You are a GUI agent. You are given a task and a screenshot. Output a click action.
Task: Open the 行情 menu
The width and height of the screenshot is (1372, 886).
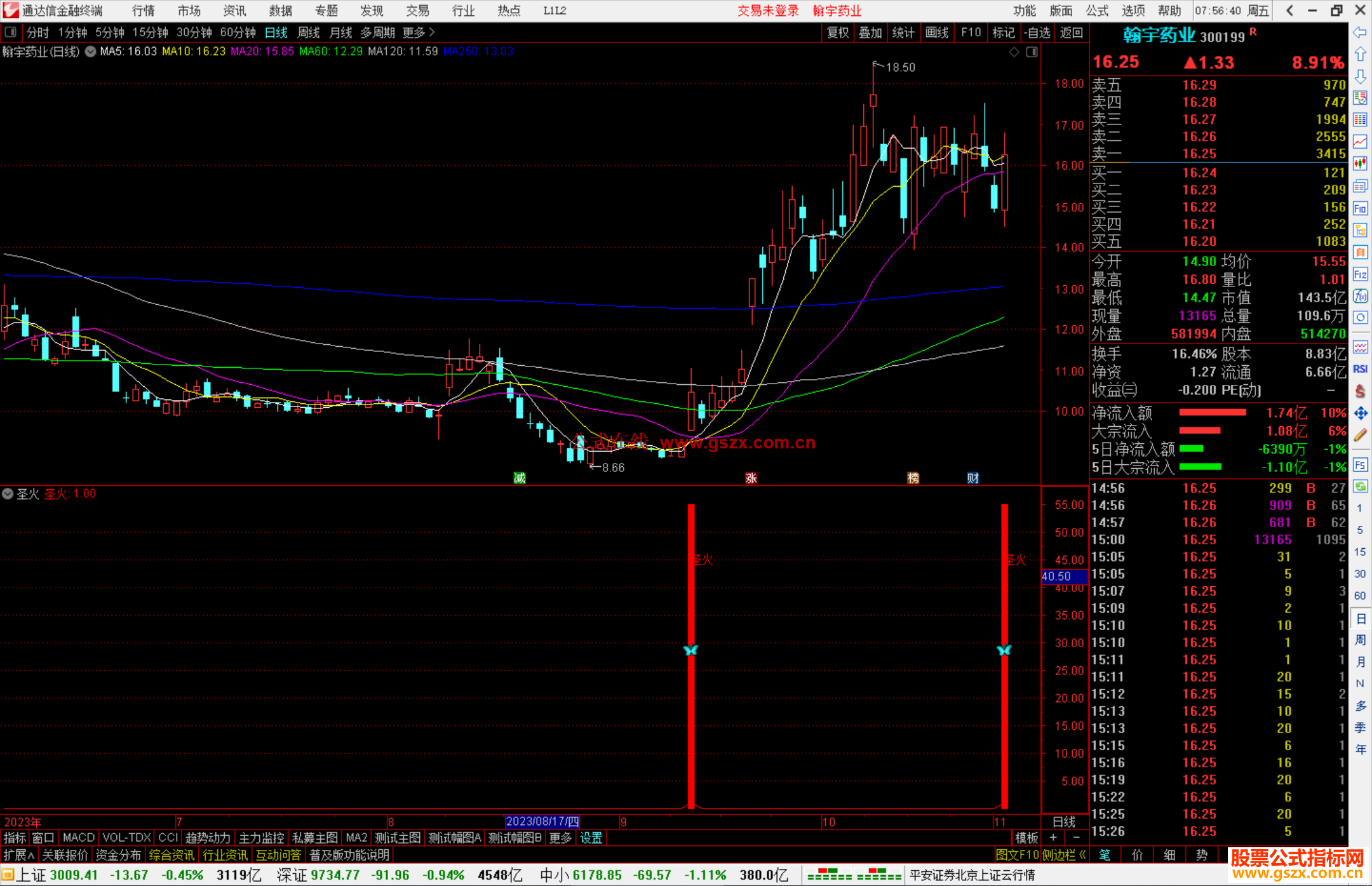[144, 11]
